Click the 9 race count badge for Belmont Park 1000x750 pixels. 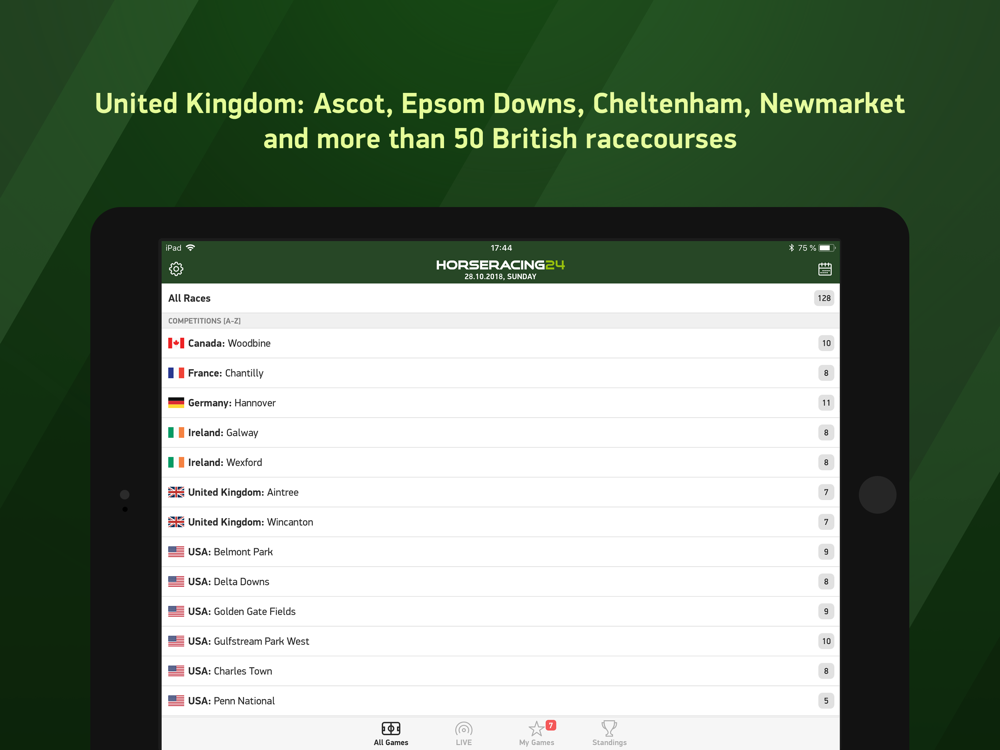pyautogui.click(x=826, y=552)
